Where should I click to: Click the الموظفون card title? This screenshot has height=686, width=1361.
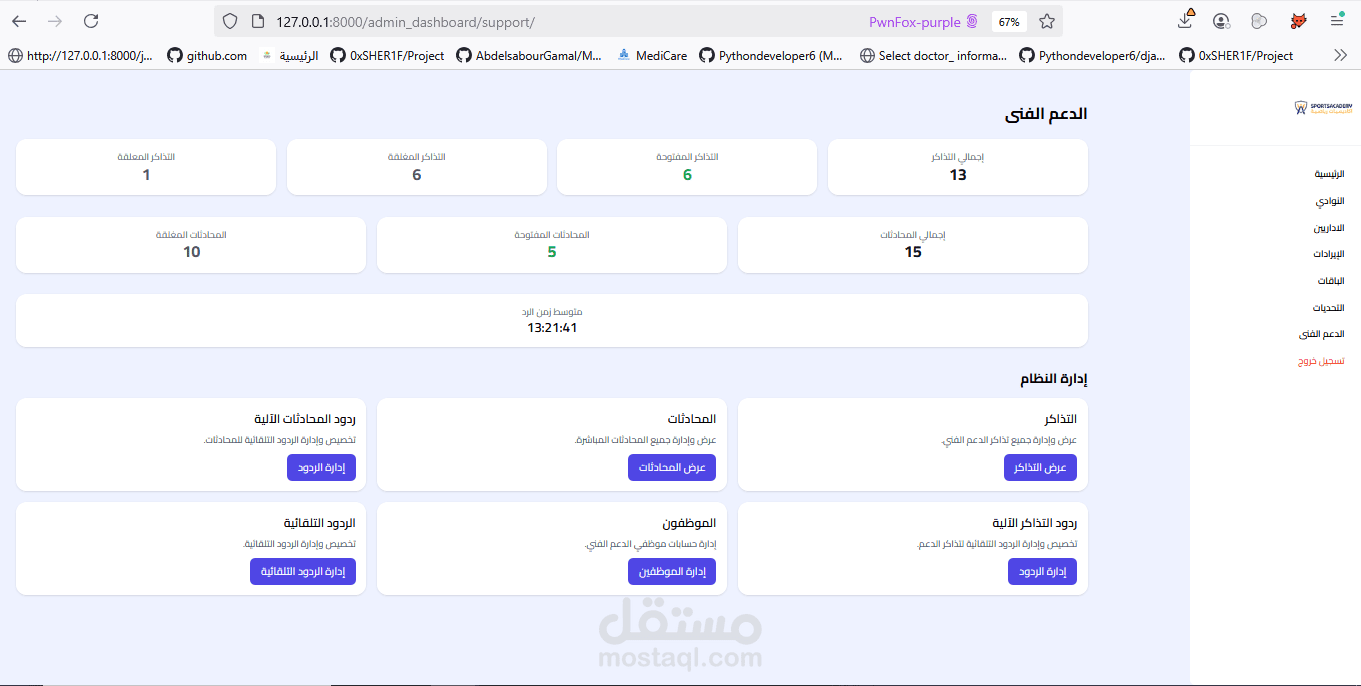(x=689, y=523)
